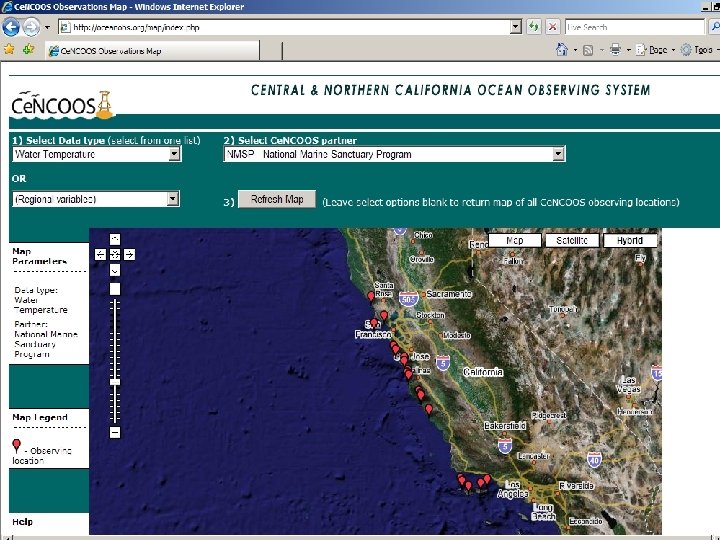Viewport: 720px width, 540px height.
Task: Pan the map down with the arrow
Action: [x=115, y=270]
